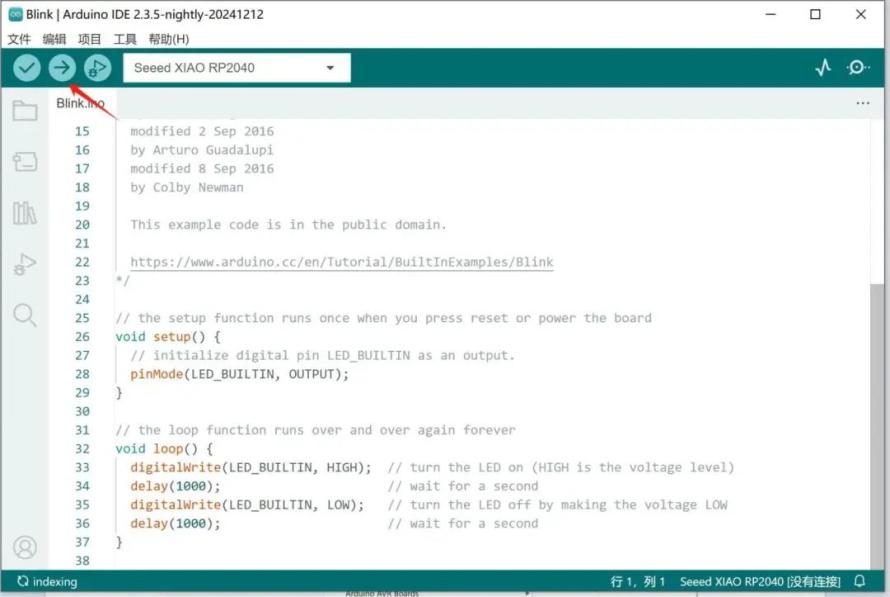Click 'modified 8 Sep 2016' comment line
Image resolution: width=890 pixels, height=597 pixels.
click(202, 169)
